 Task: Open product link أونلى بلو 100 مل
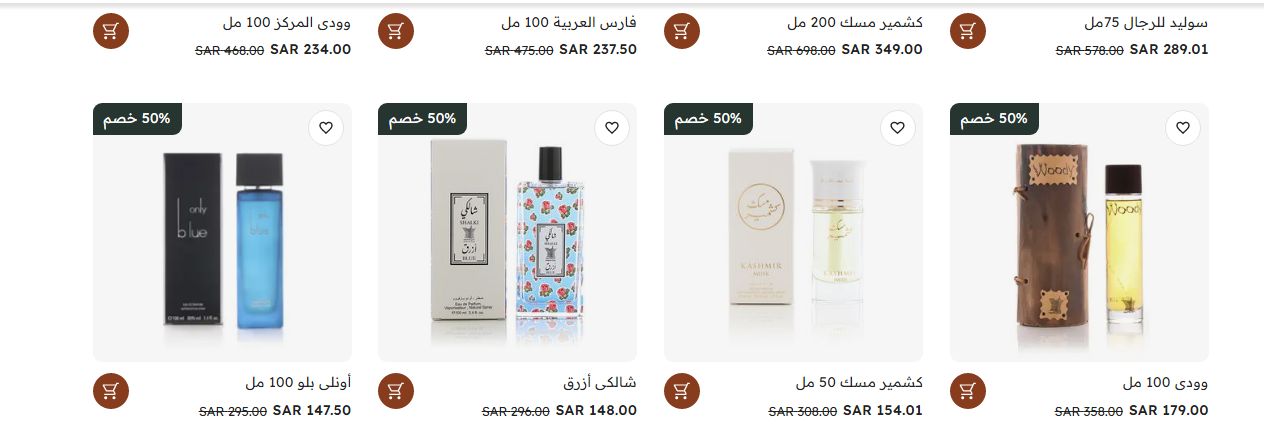(298, 383)
